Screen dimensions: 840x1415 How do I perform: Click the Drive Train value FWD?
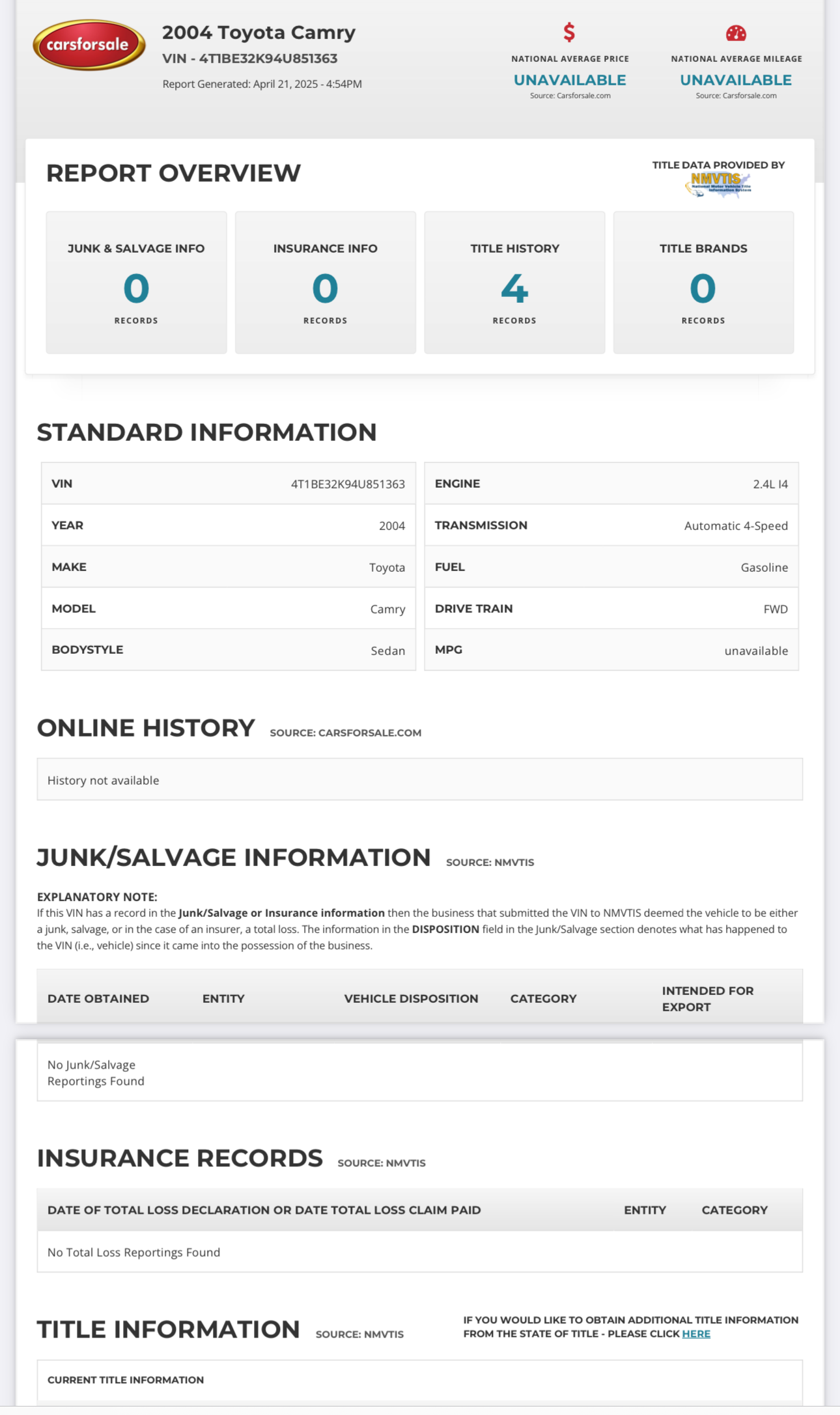776,609
